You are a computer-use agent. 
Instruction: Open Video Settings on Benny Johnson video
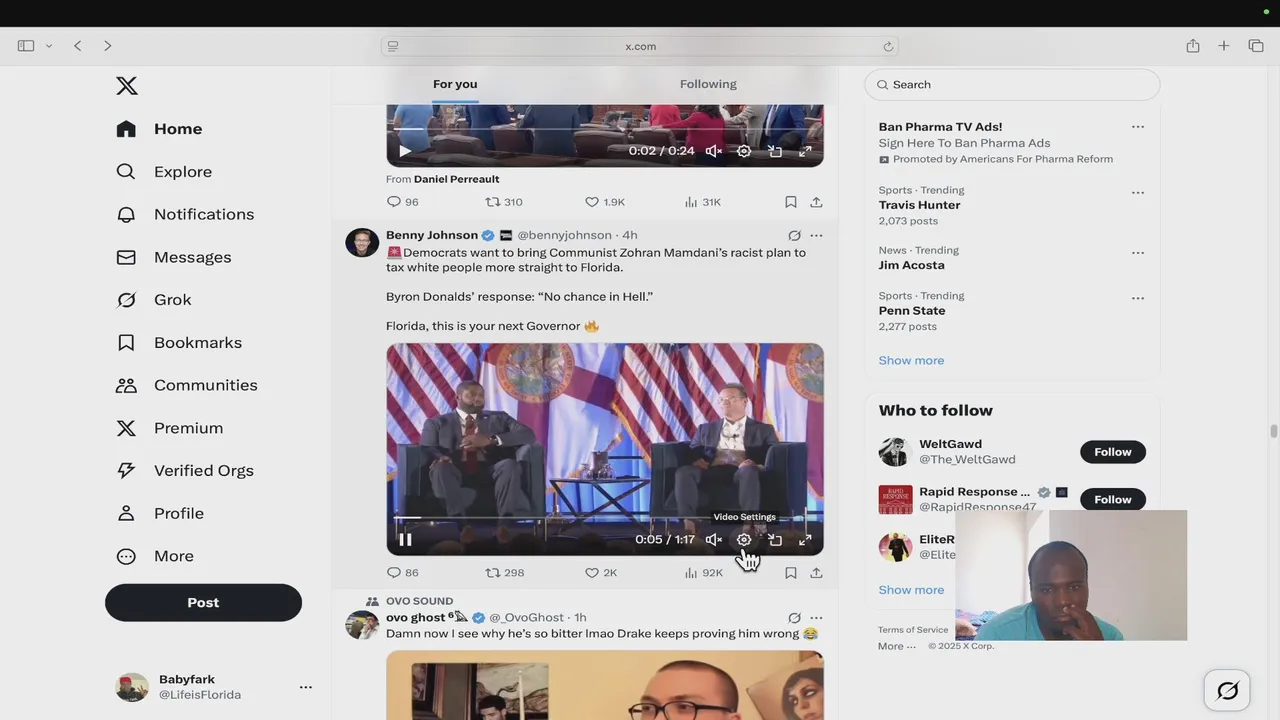[744, 540]
